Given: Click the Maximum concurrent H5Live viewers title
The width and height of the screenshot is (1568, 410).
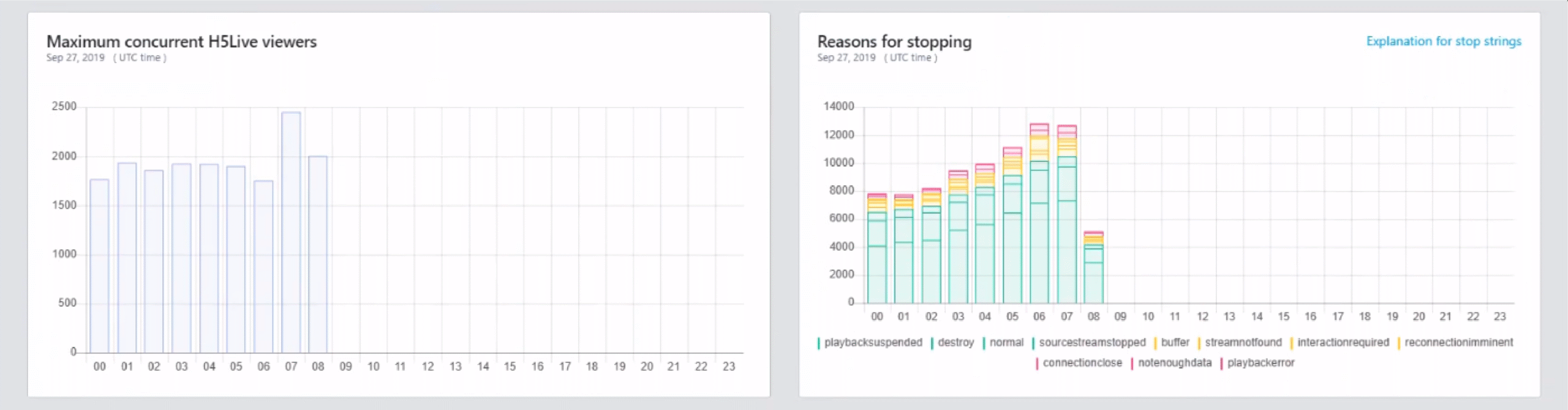Looking at the screenshot, I should click(x=181, y=42).
